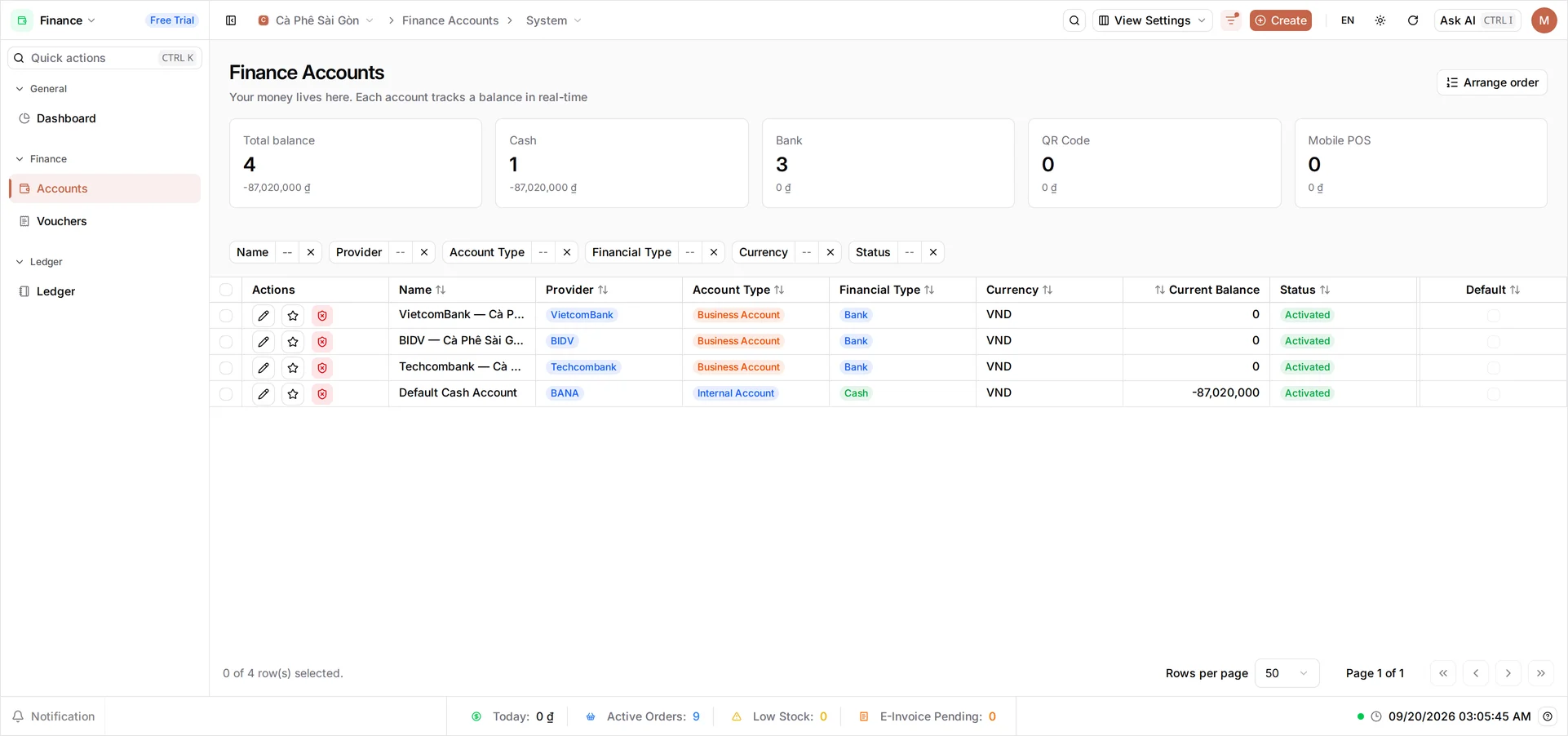
Task: Star the Techcombank account row
Action: [x=293, y=368]
